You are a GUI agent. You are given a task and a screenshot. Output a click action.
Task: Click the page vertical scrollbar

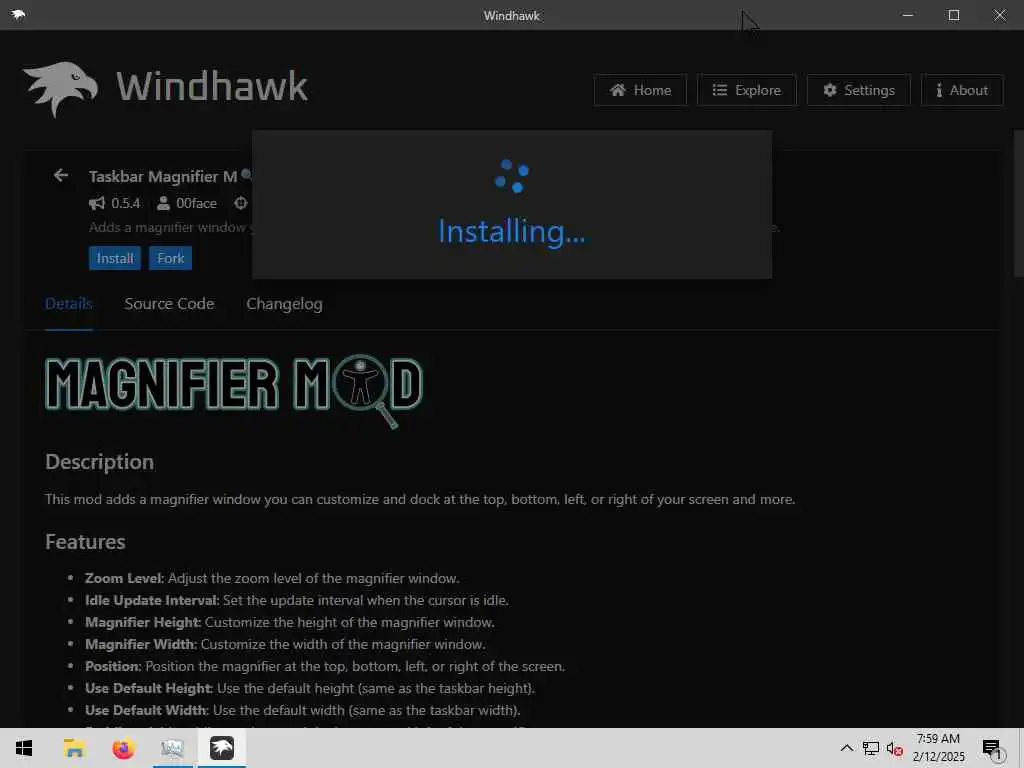click(x=1018, y=204)
